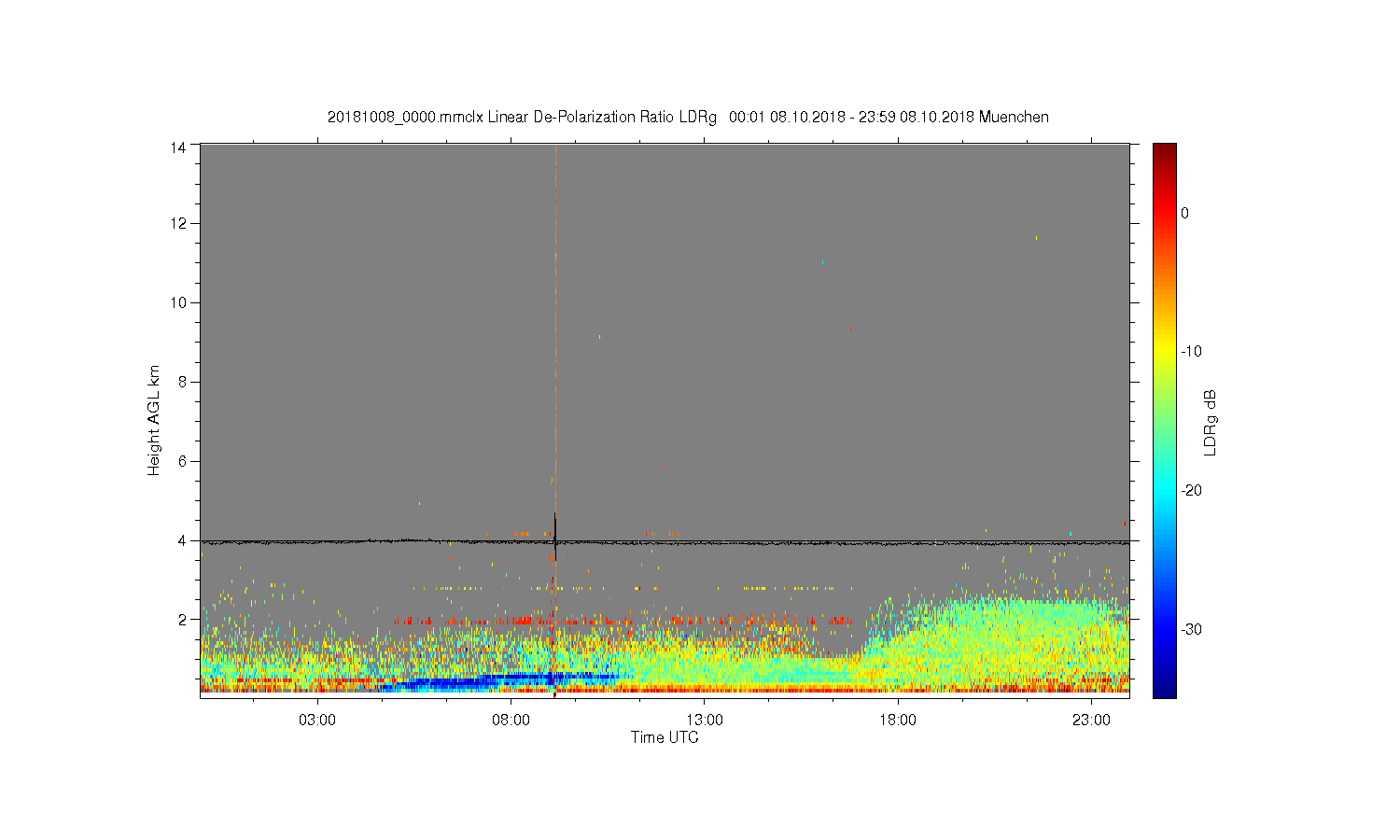Image resolution: width=1400 pixels, height=840 pixels.
Task: Click the black horizontal line at 4 km
Action: [x=665, y=541]
